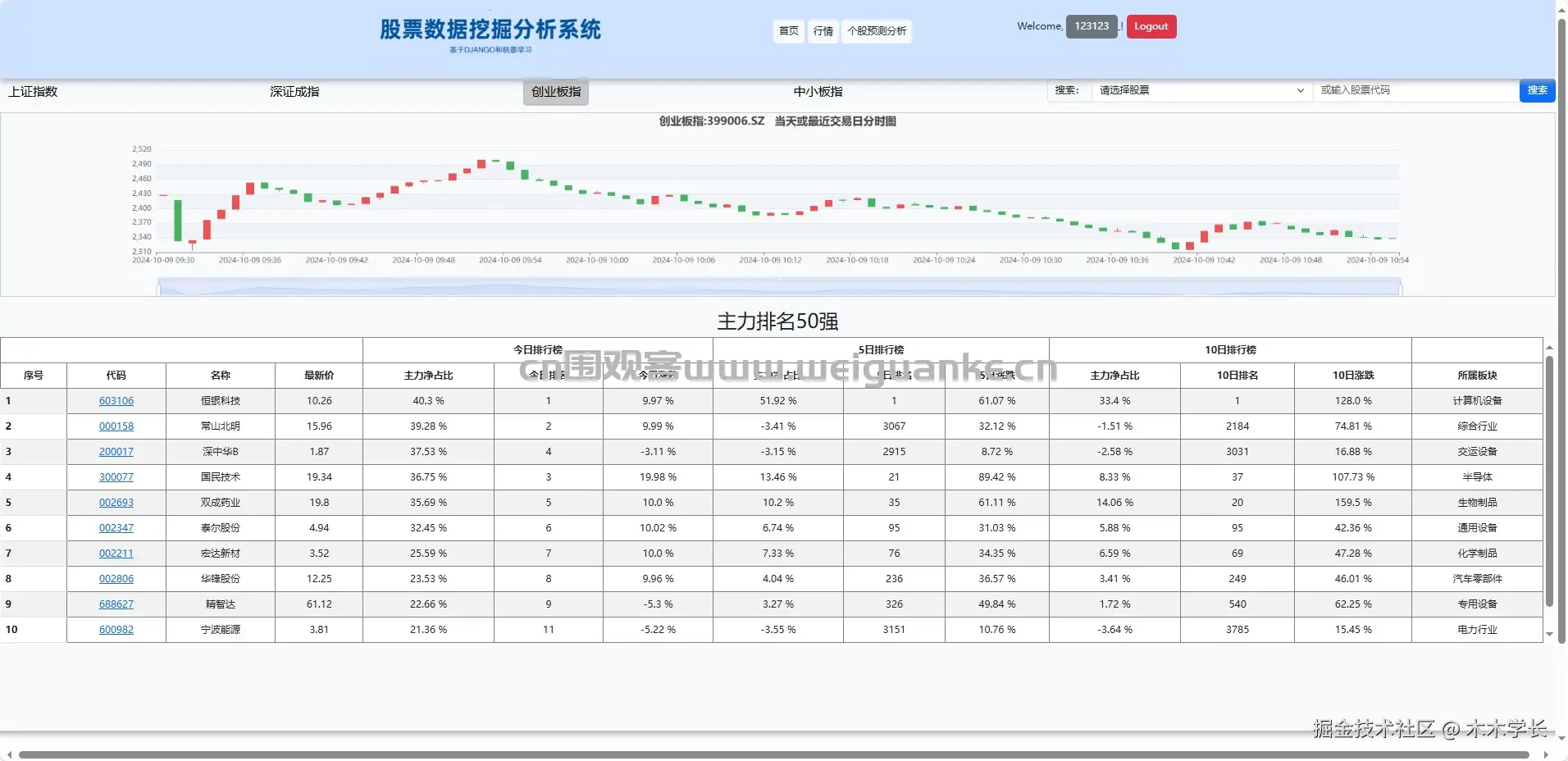Click the 123123 username badge
Viewport: 1568px width, 761px height.
pyautogui.click(x=1092, y=26)
